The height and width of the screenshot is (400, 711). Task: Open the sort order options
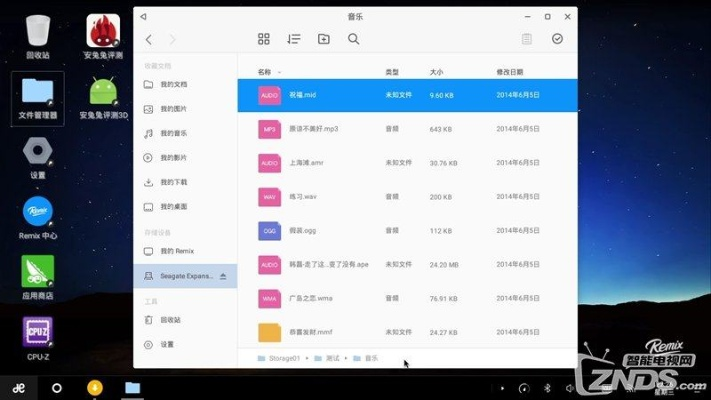tap(294, 39)
